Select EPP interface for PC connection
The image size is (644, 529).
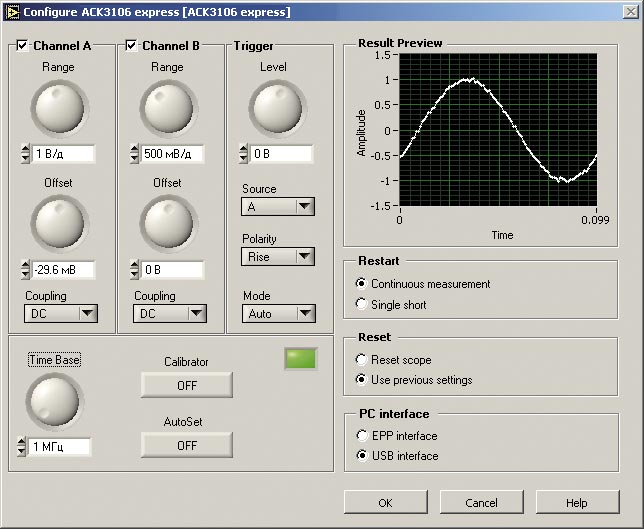pos(362,436)
